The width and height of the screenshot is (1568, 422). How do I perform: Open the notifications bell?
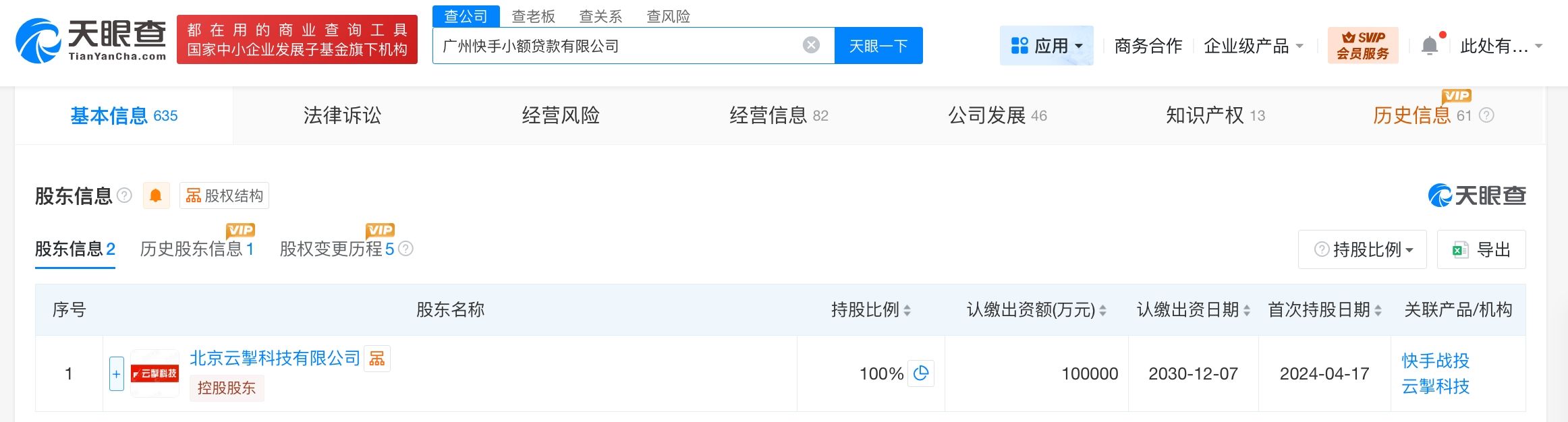1429,46
